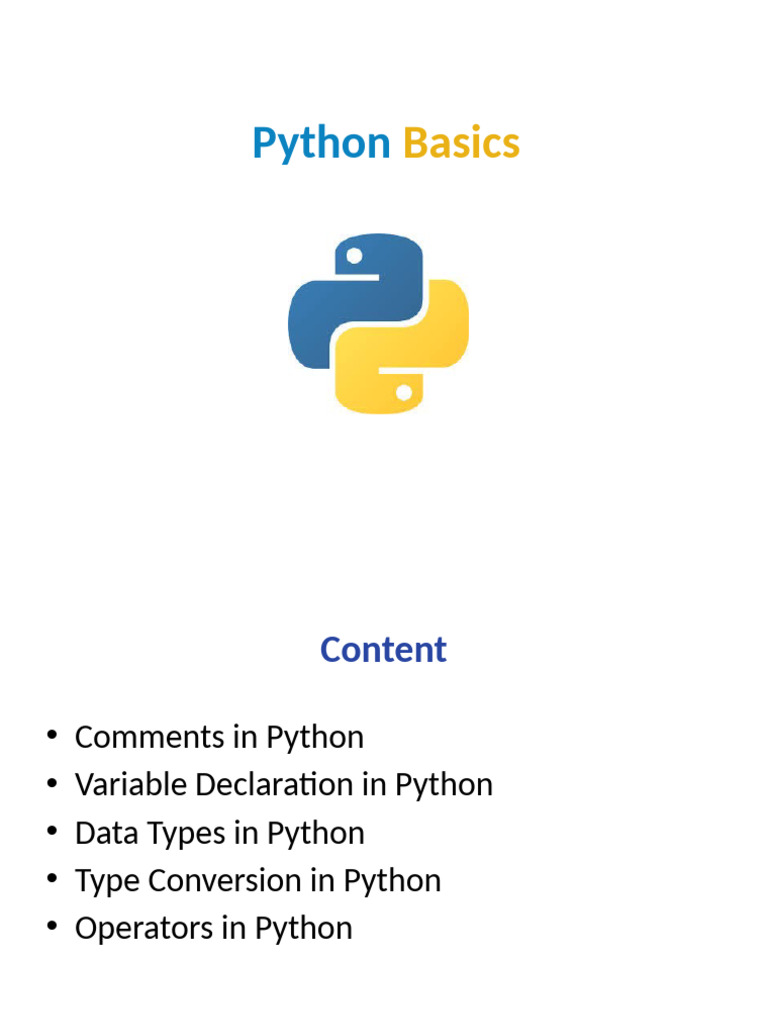Click the Comments in Python list item
Screen dimensions: 768x1024
pos(219,738)
